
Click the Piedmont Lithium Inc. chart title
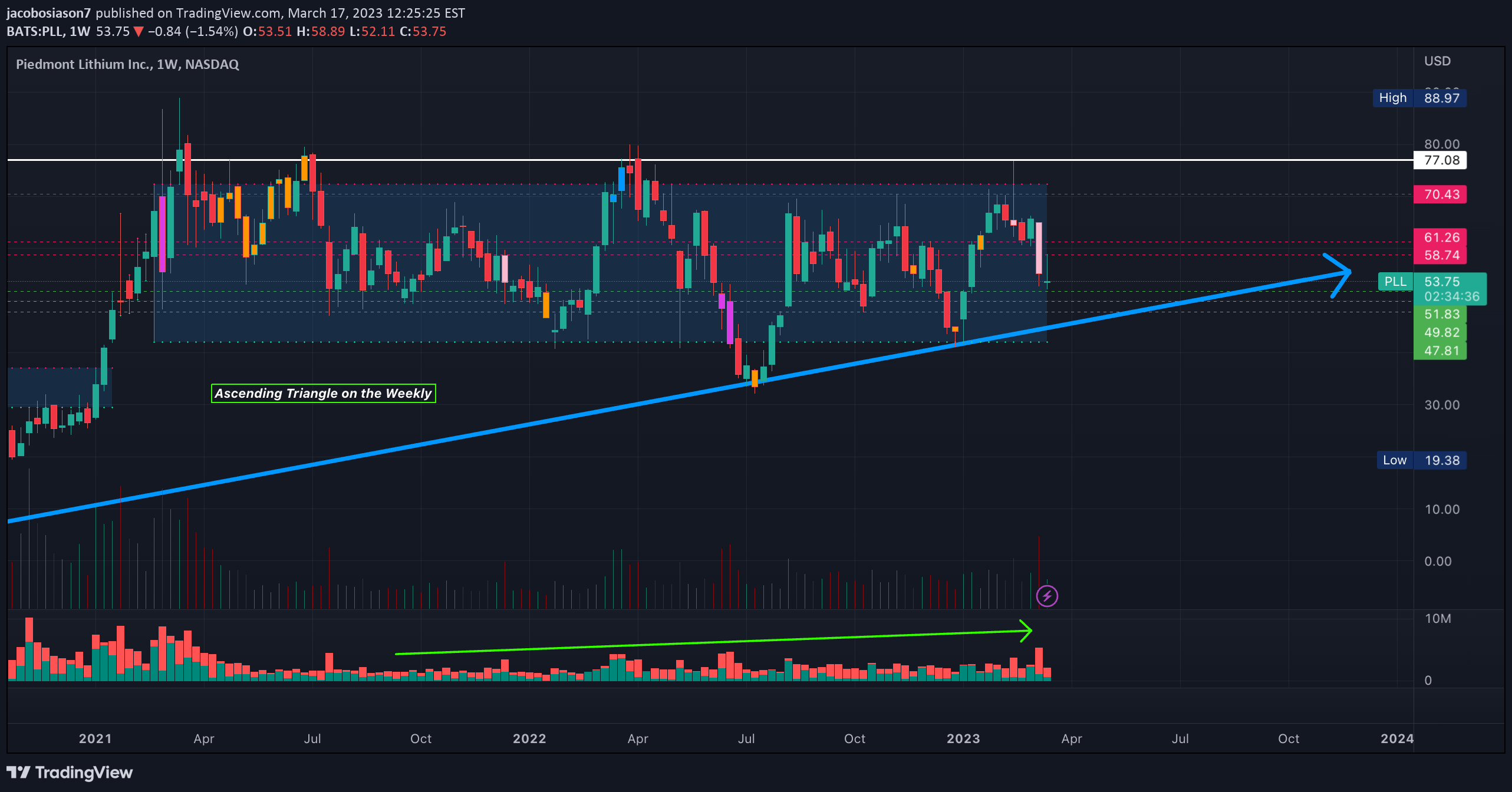click(127, 64)
